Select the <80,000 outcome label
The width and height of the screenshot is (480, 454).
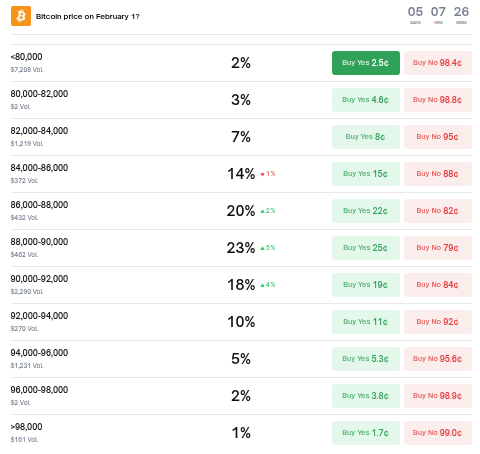tap(26, 57)
